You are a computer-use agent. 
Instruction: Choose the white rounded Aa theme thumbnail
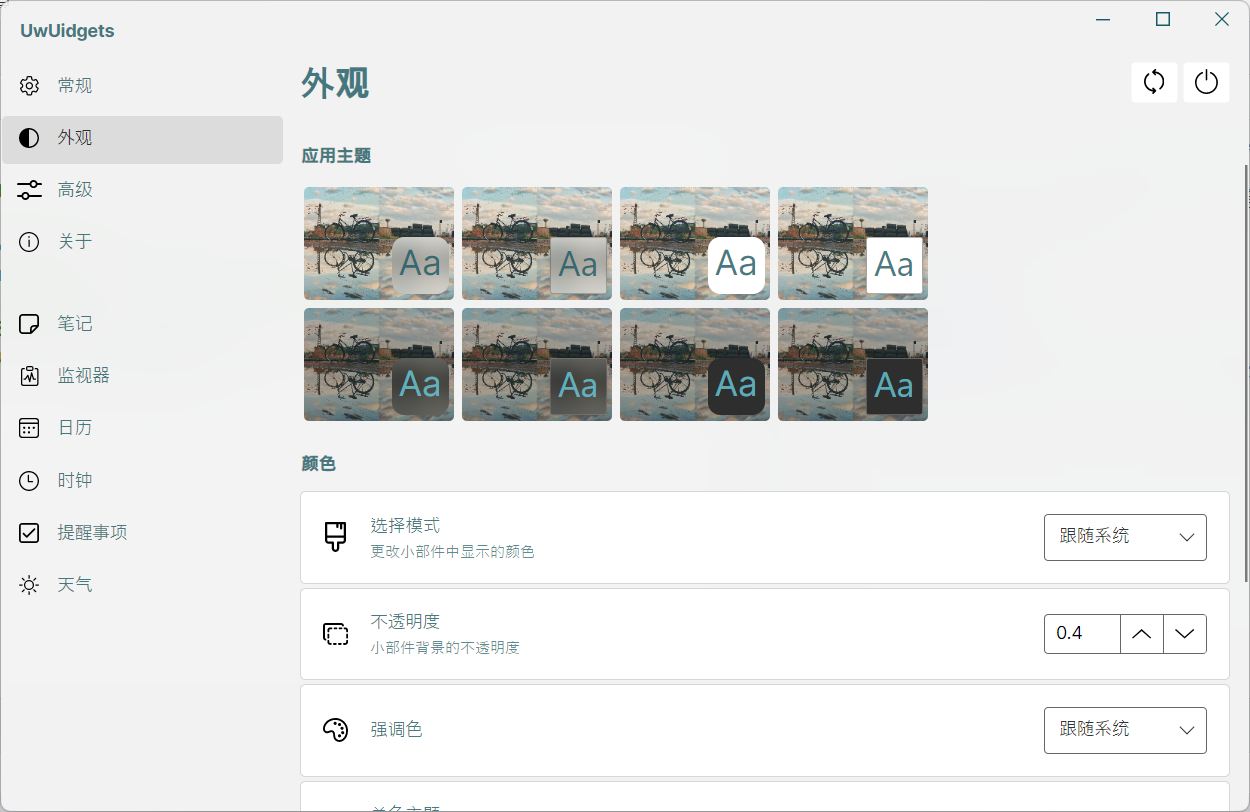(x=695, y=243)
